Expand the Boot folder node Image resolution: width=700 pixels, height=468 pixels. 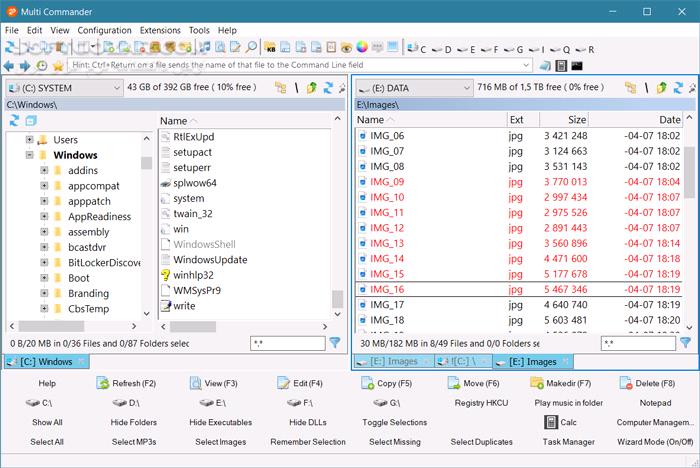coord(44,278)
